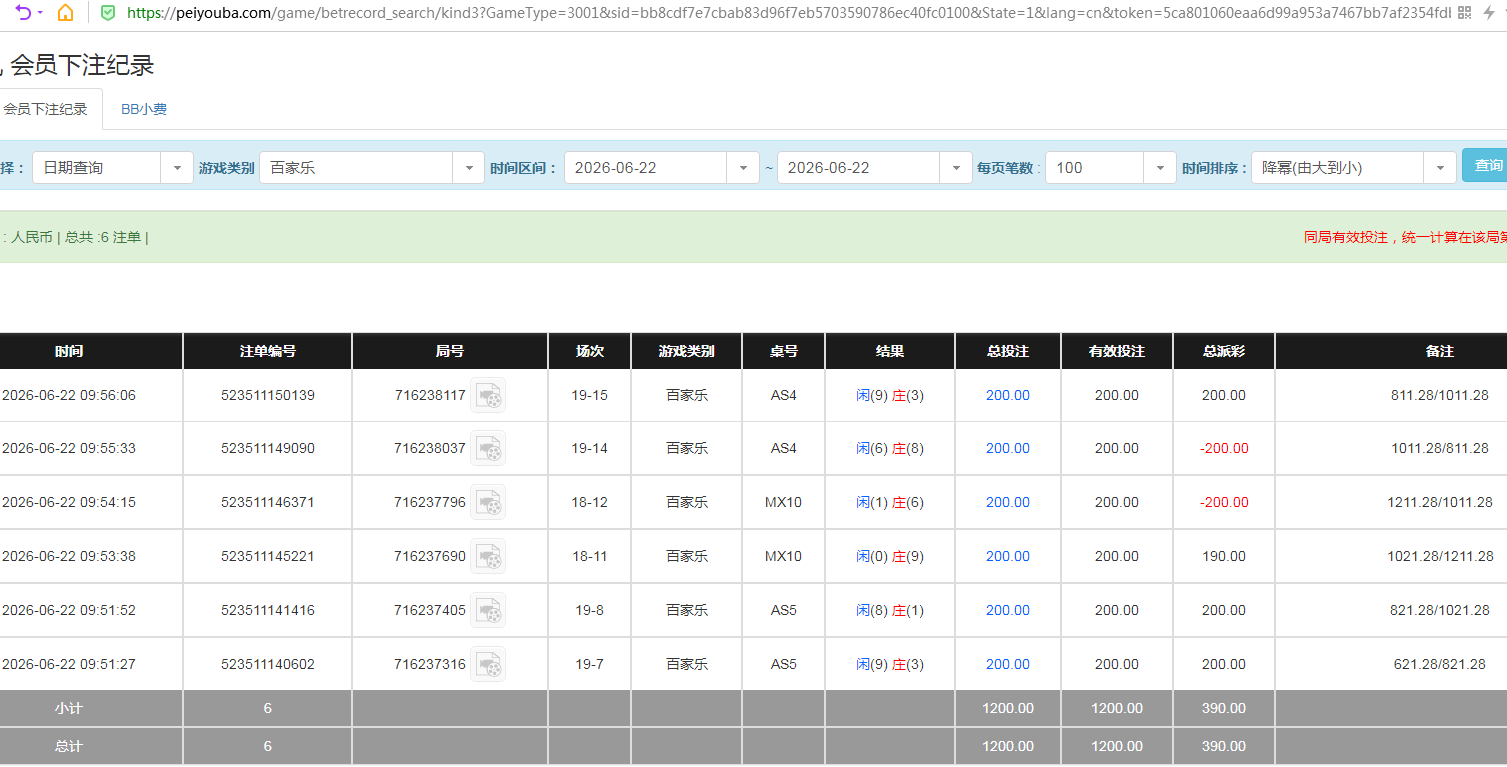Select bet number 523511145221
This screenshot has height=767, width=1507.
[x=268, y=556]
